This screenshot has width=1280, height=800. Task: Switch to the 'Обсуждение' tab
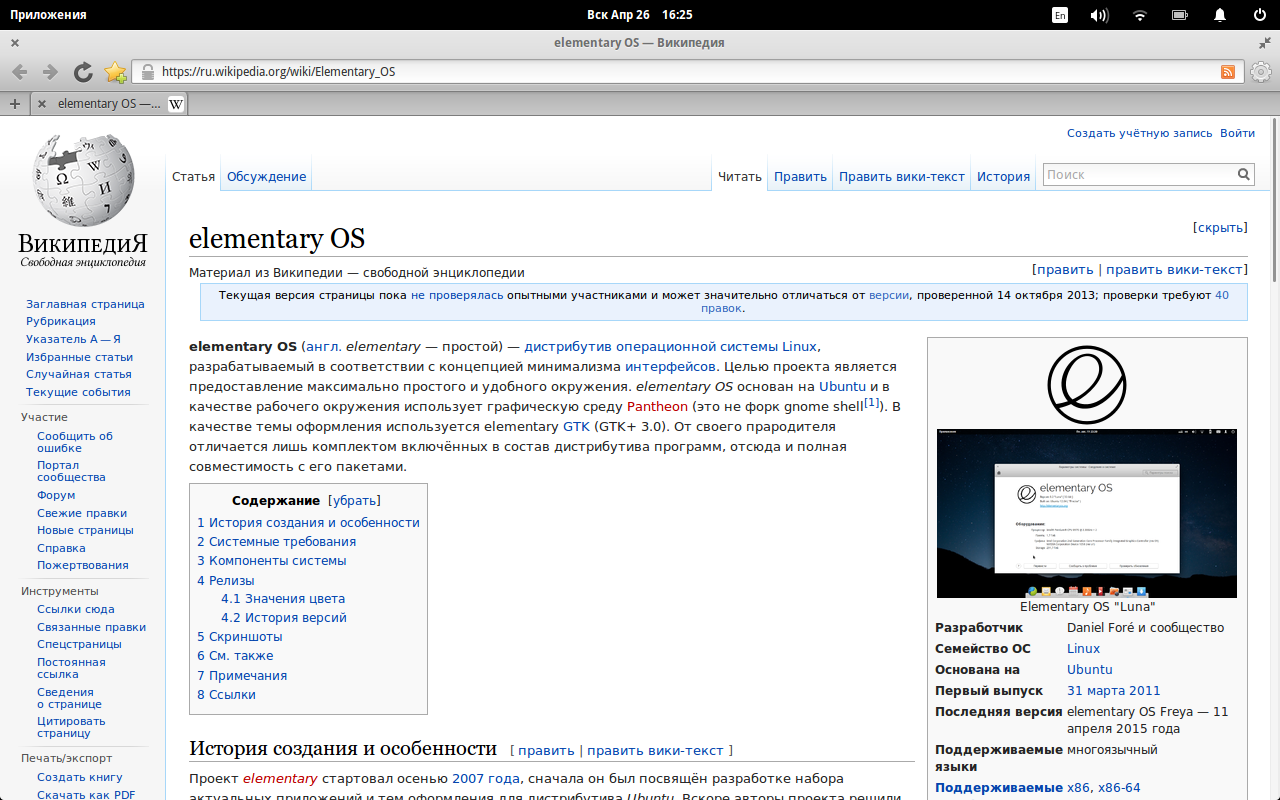coord(266,177)
